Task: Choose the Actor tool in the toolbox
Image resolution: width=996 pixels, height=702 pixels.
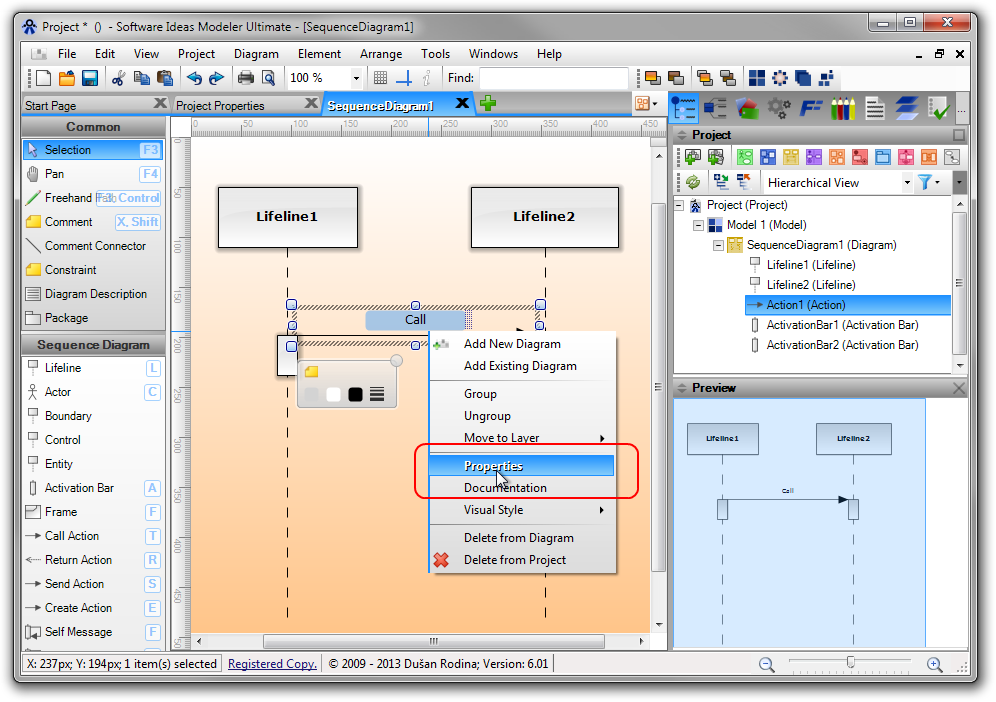Action: tap(93, 392)
